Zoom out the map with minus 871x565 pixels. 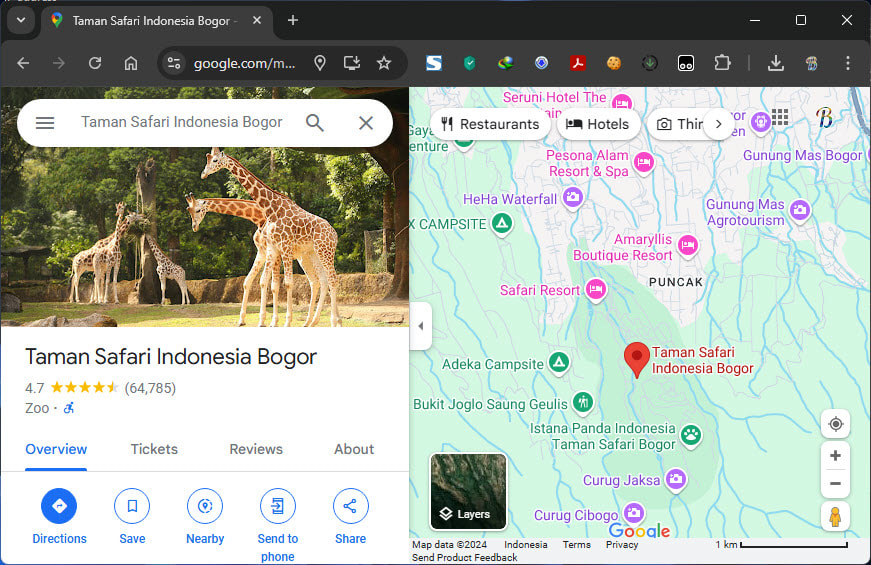[835, 483]
